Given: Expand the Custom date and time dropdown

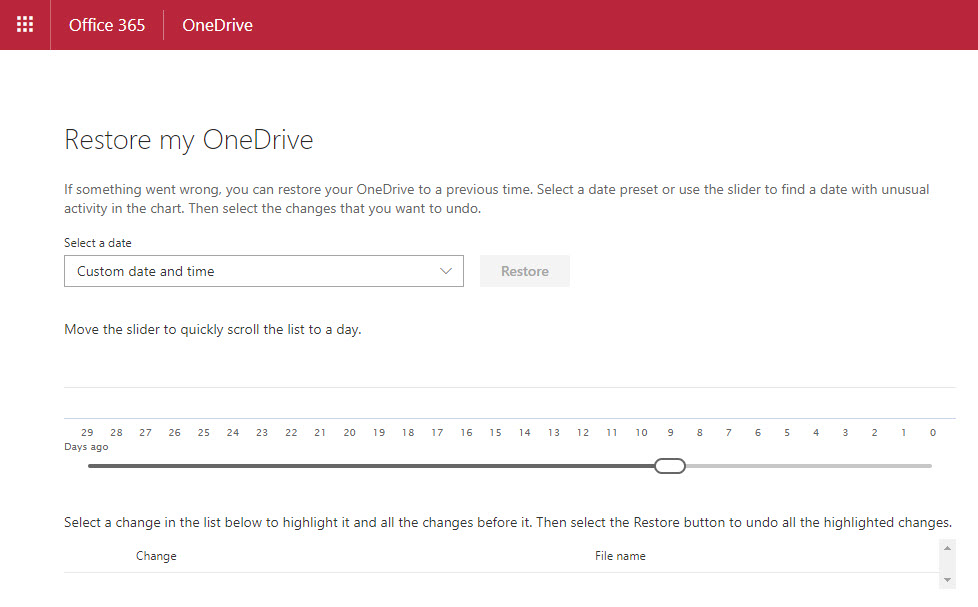Looking at the screenshot, I should [x=263, y=271].
